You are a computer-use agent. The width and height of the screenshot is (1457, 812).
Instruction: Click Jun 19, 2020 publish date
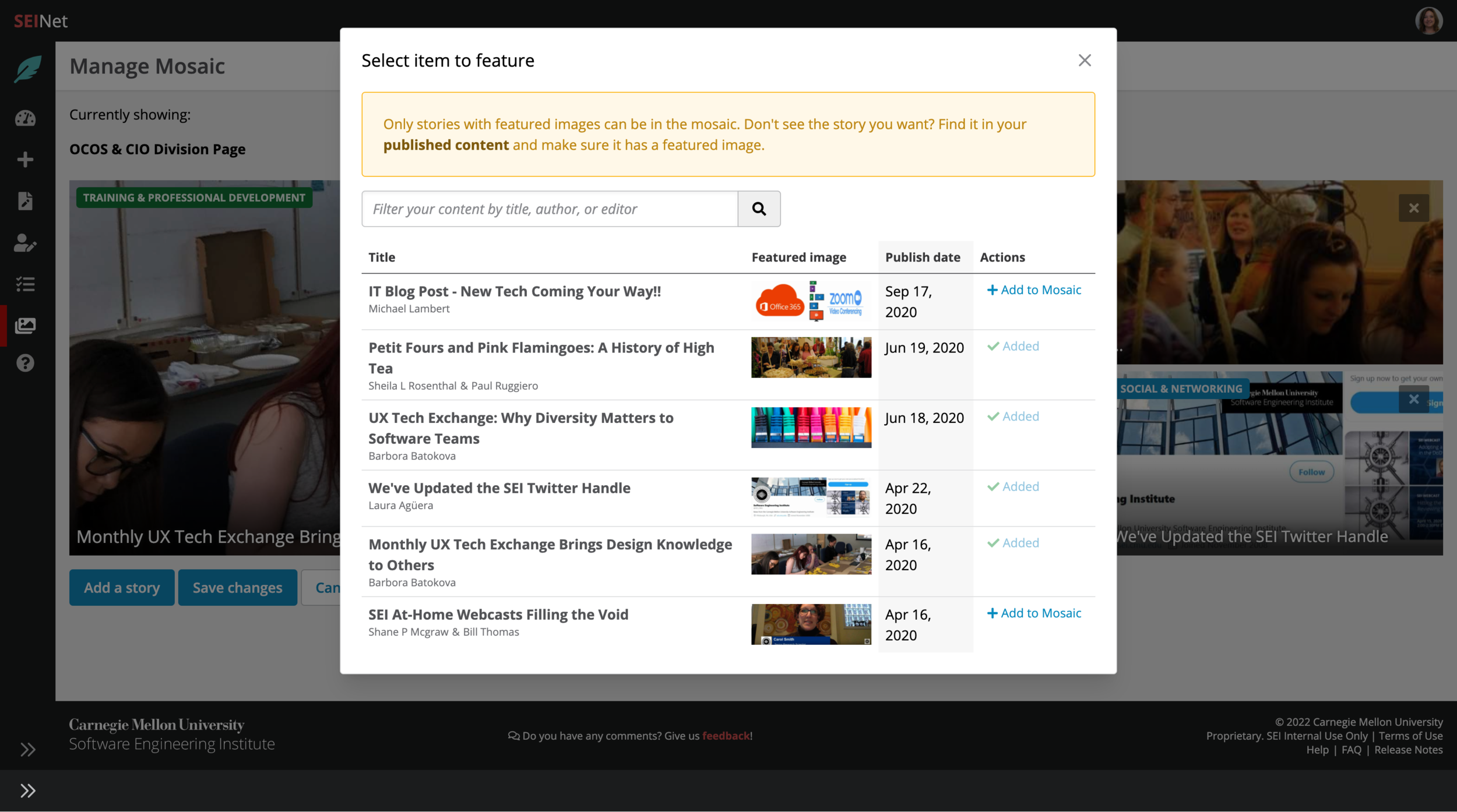point(924,348)
